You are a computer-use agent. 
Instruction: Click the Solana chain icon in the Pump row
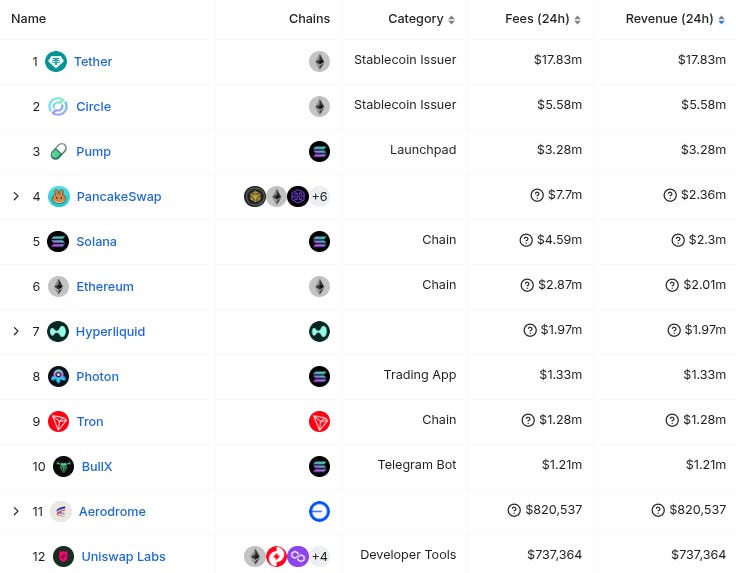[x=319, y=152]
